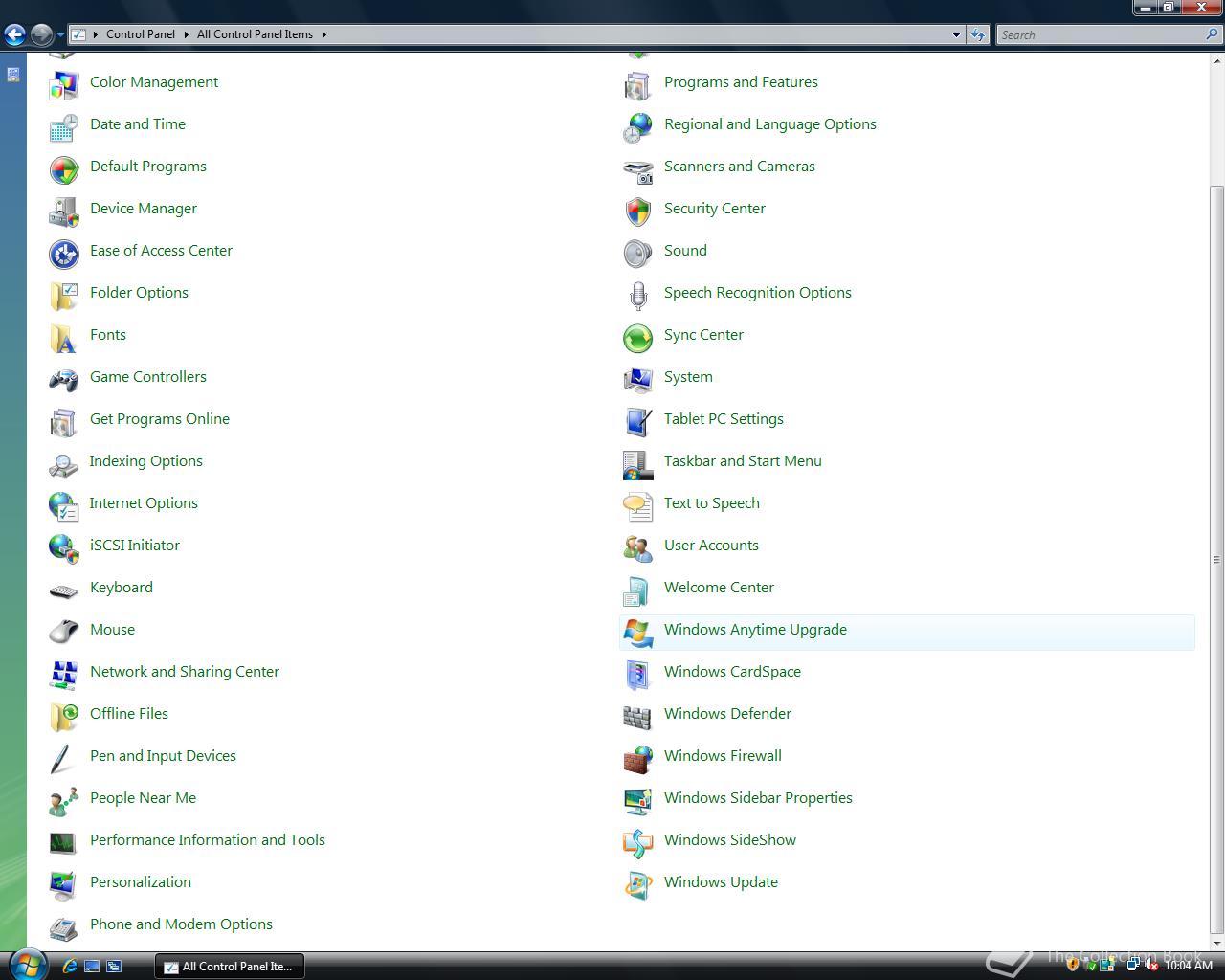Launch the Default Programs icon
Viewport: 1225px width, 980px height.
click(x=63, y=168)
